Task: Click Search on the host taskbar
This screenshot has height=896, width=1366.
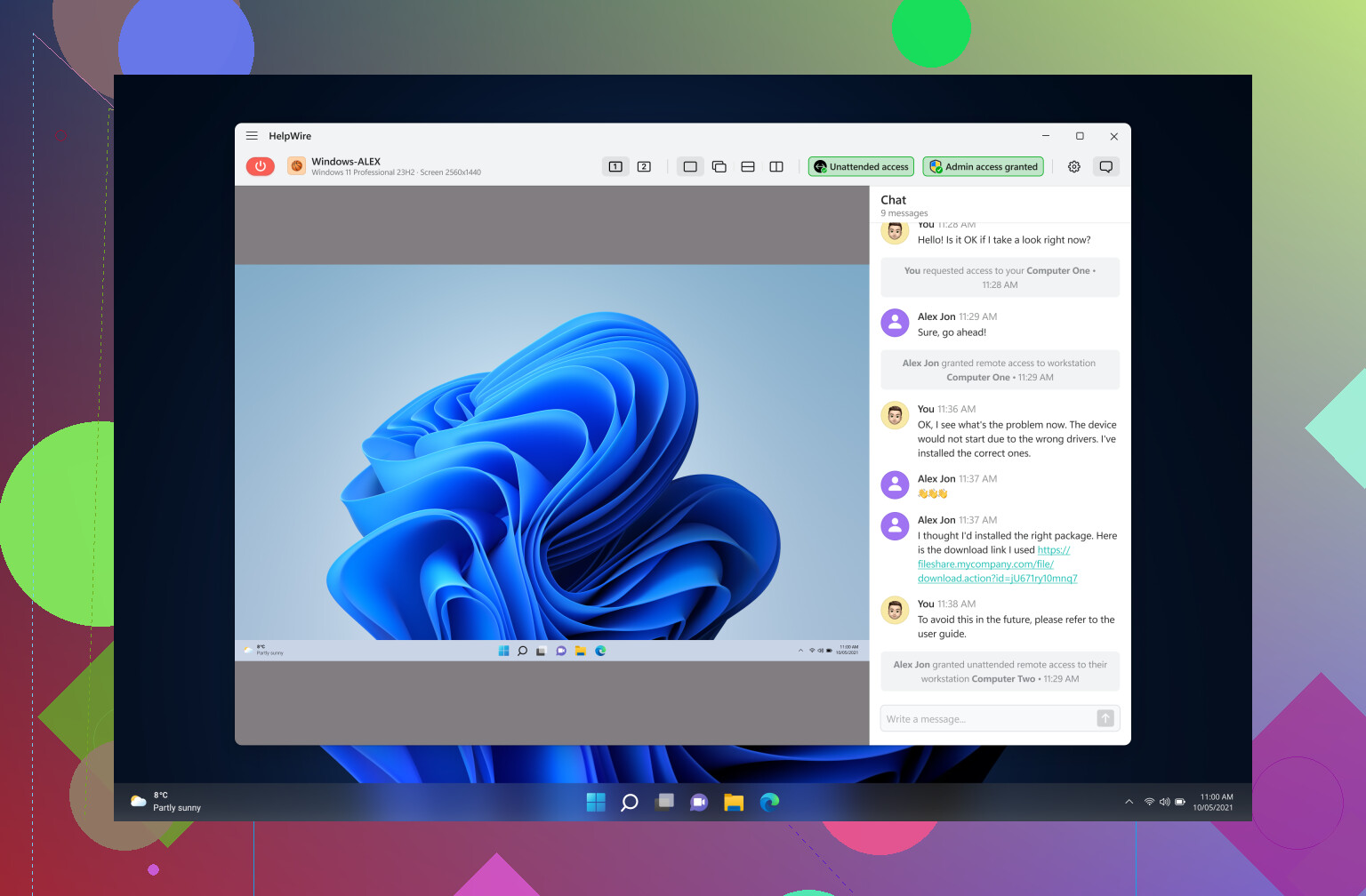Action: (x=630, y=803)
